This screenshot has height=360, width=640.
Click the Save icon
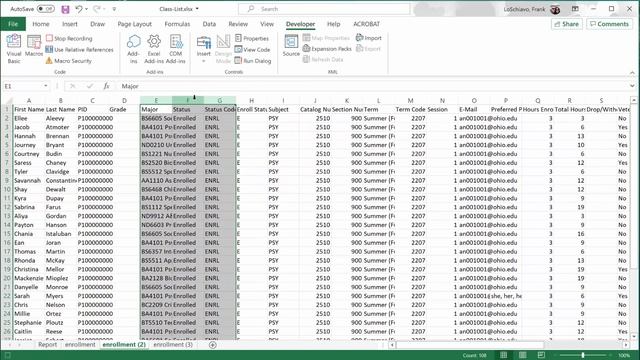[65, 9]
